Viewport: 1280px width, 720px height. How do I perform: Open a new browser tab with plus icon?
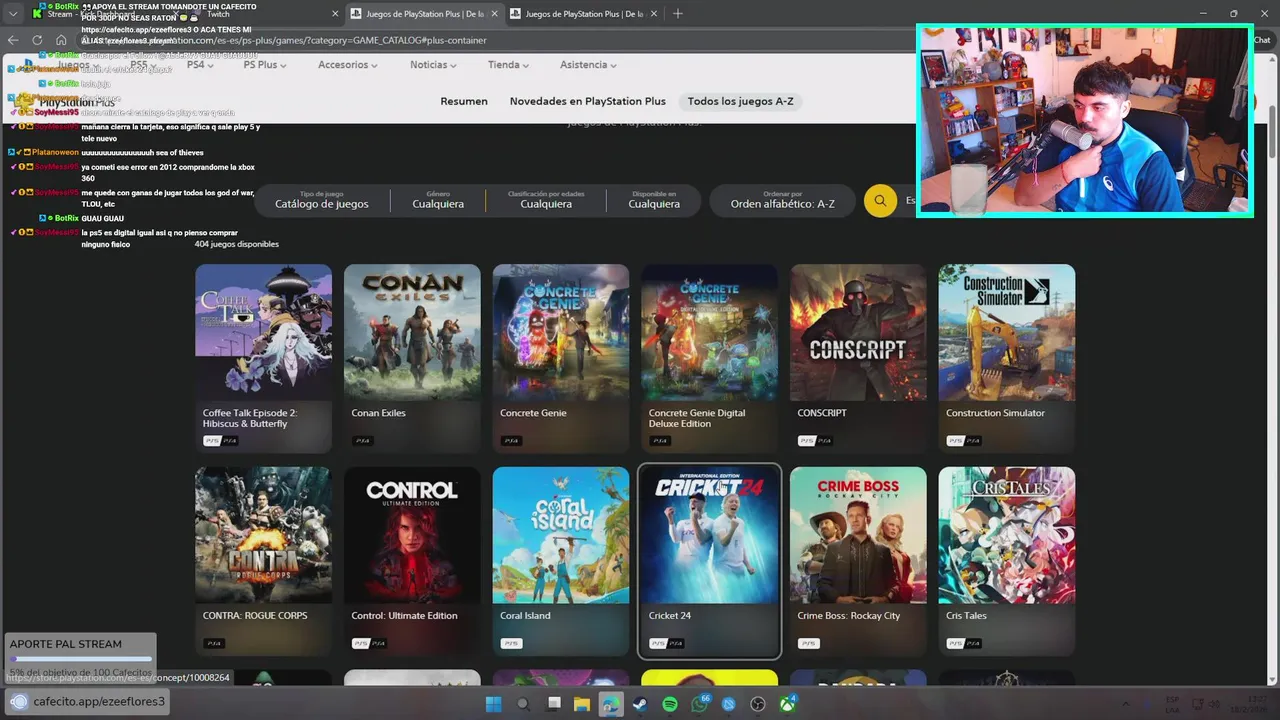click(677, 14)
